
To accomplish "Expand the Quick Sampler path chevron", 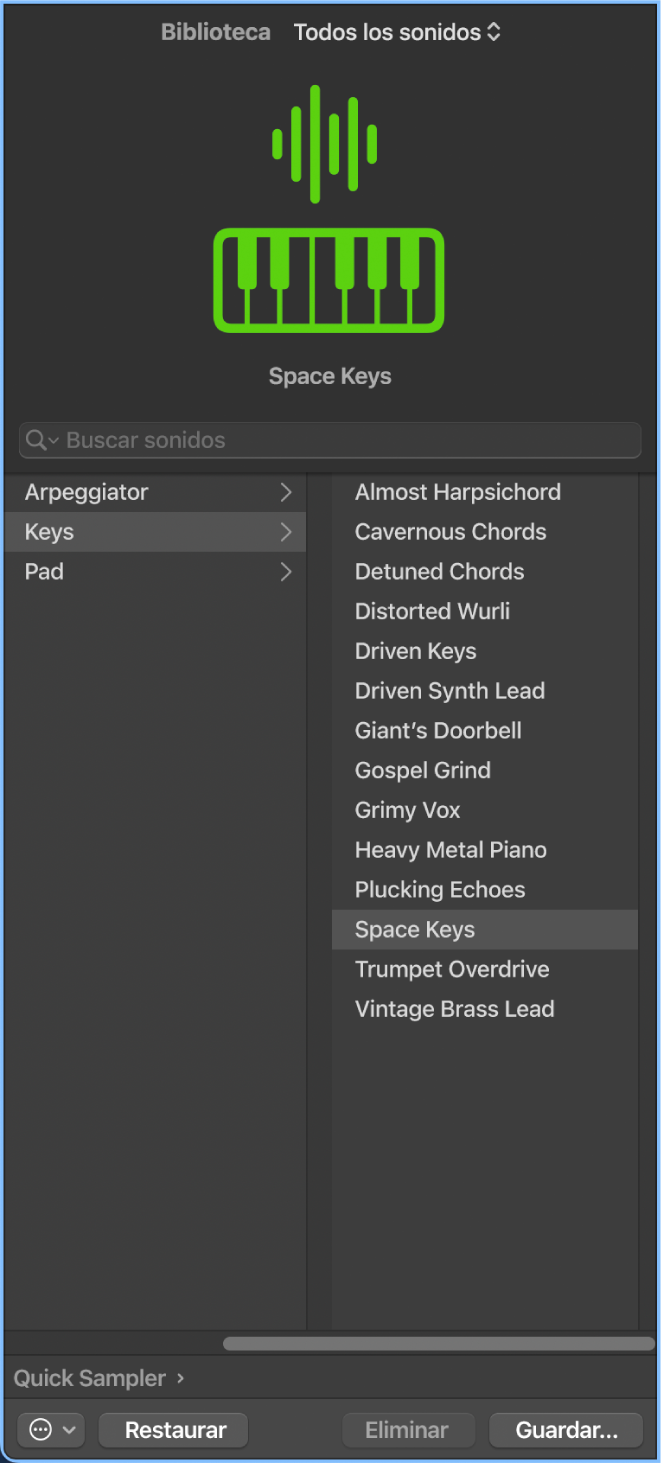I will point(181,1378).
